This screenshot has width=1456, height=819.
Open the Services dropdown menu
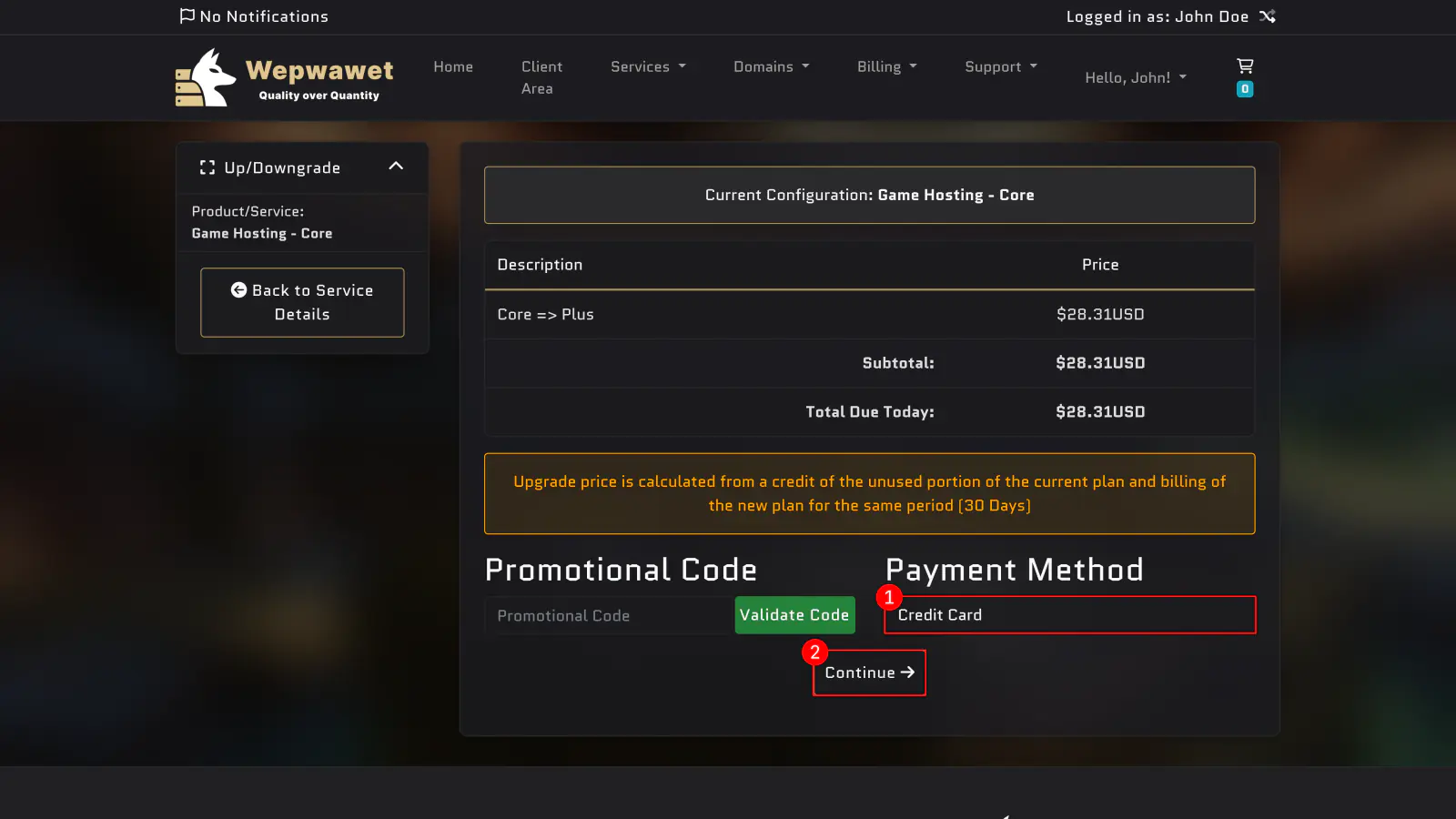click(x=648, y=66)
